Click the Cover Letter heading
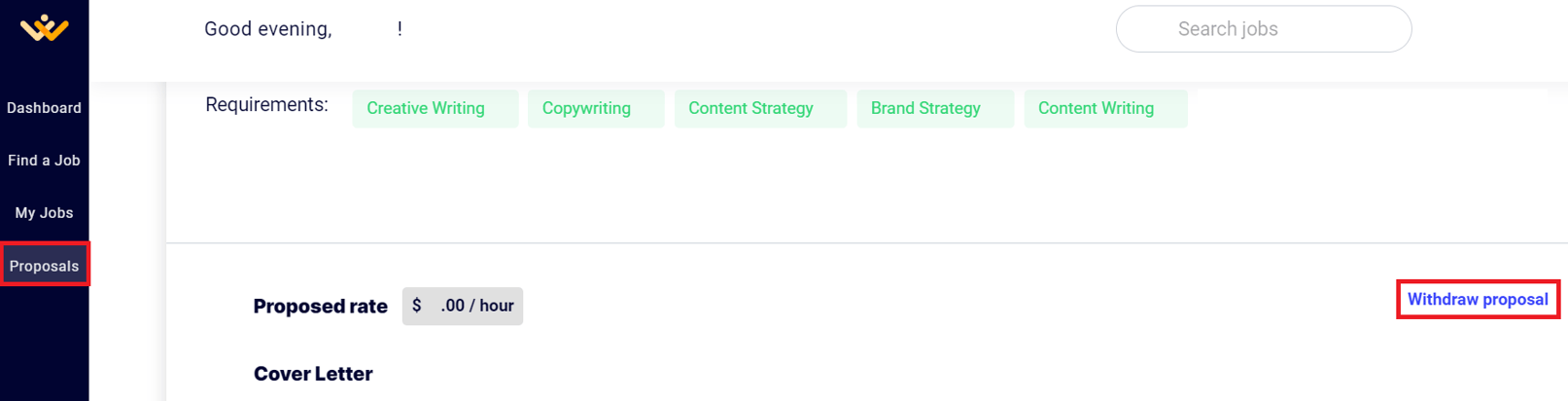Viewport: 1568px width, 401px height. pos(313,374)
